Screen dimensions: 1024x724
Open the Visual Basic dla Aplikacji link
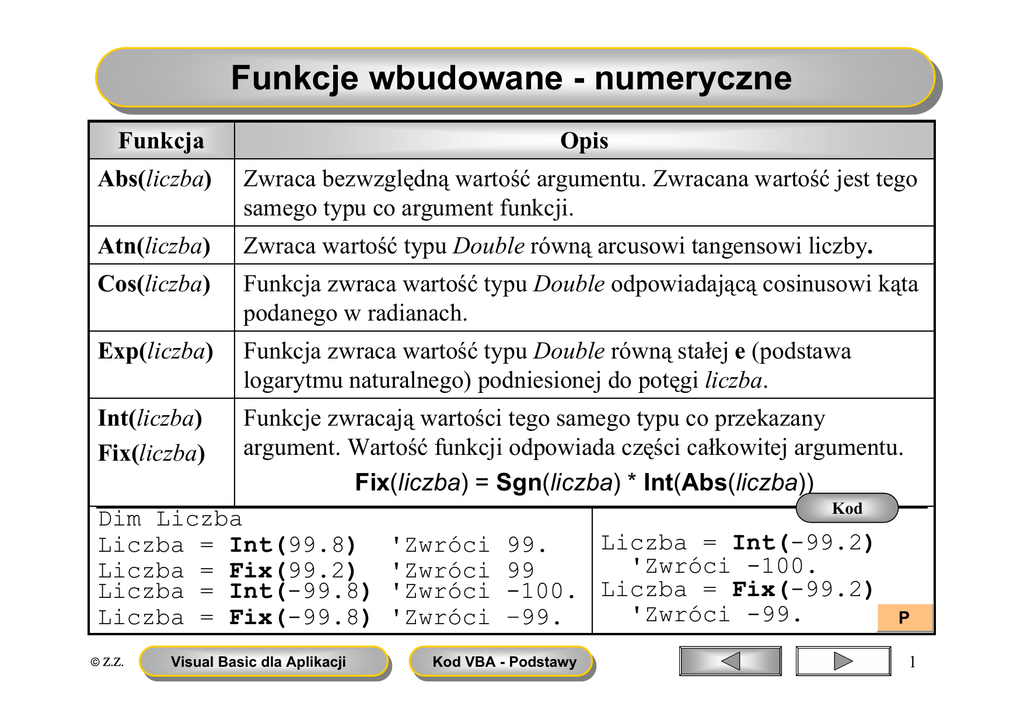pyautogui.click(x=263, y=662)
